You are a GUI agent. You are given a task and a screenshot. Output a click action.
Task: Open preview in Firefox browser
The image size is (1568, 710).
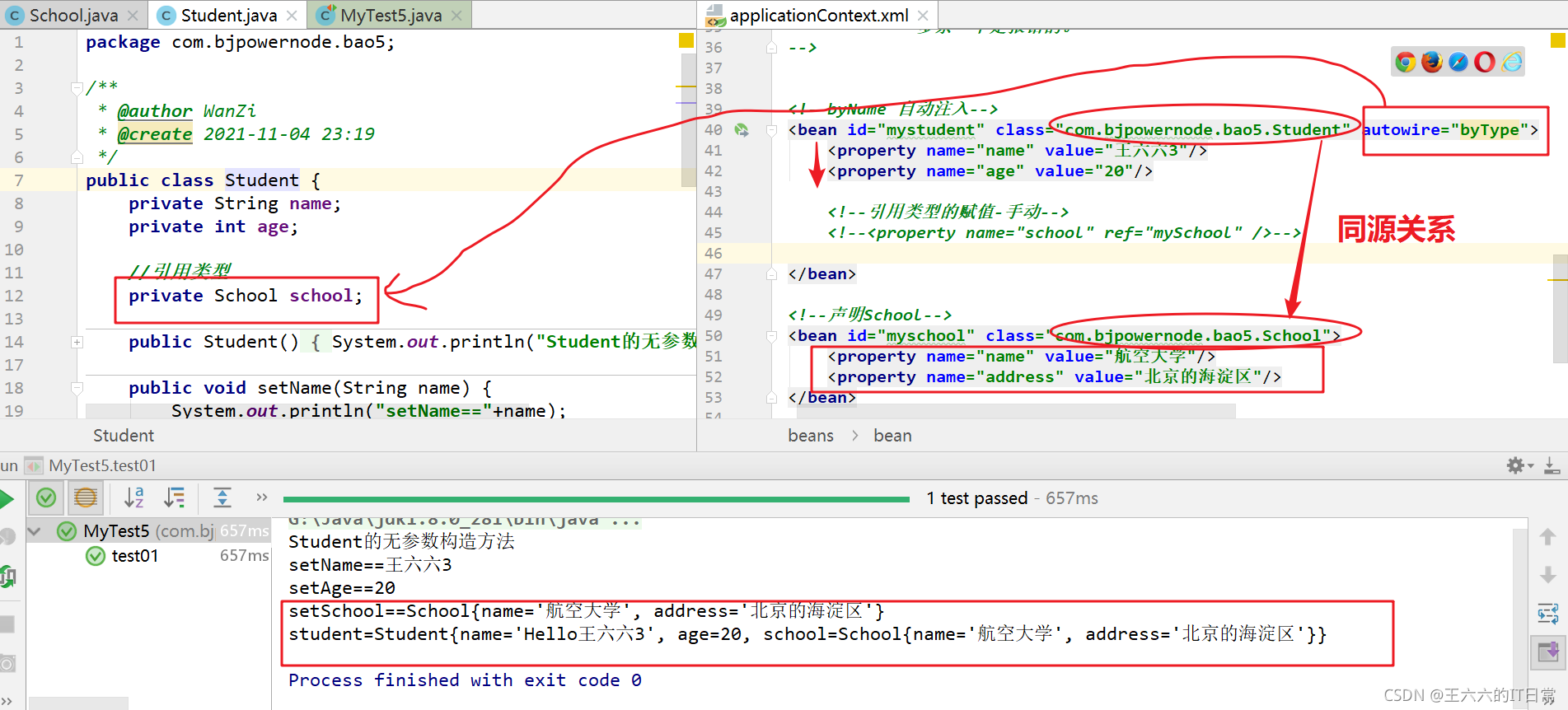coord(1432,62)
